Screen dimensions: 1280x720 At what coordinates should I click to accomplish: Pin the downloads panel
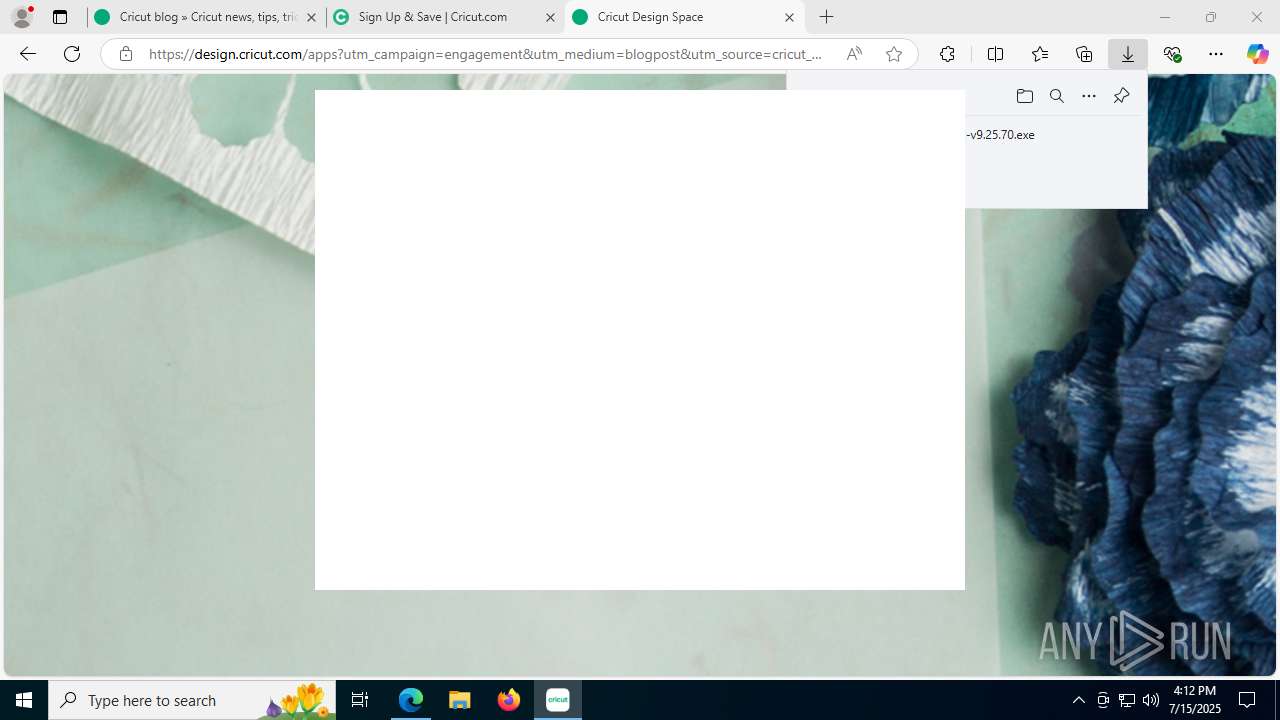(x=1121, y=96)
